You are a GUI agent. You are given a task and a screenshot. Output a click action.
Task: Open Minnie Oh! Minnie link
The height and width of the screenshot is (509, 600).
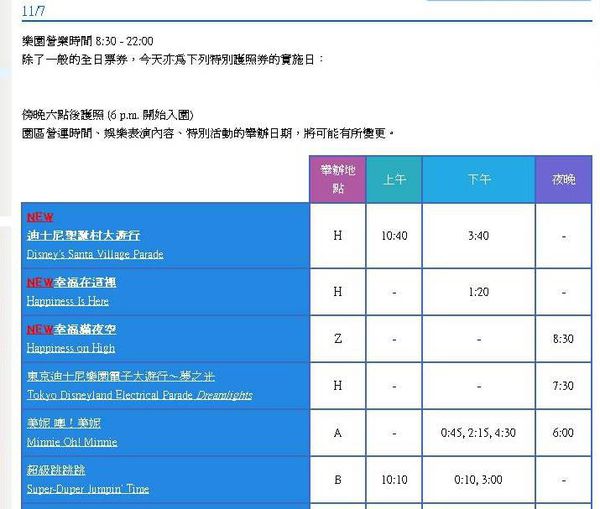[x=72, y=442]
